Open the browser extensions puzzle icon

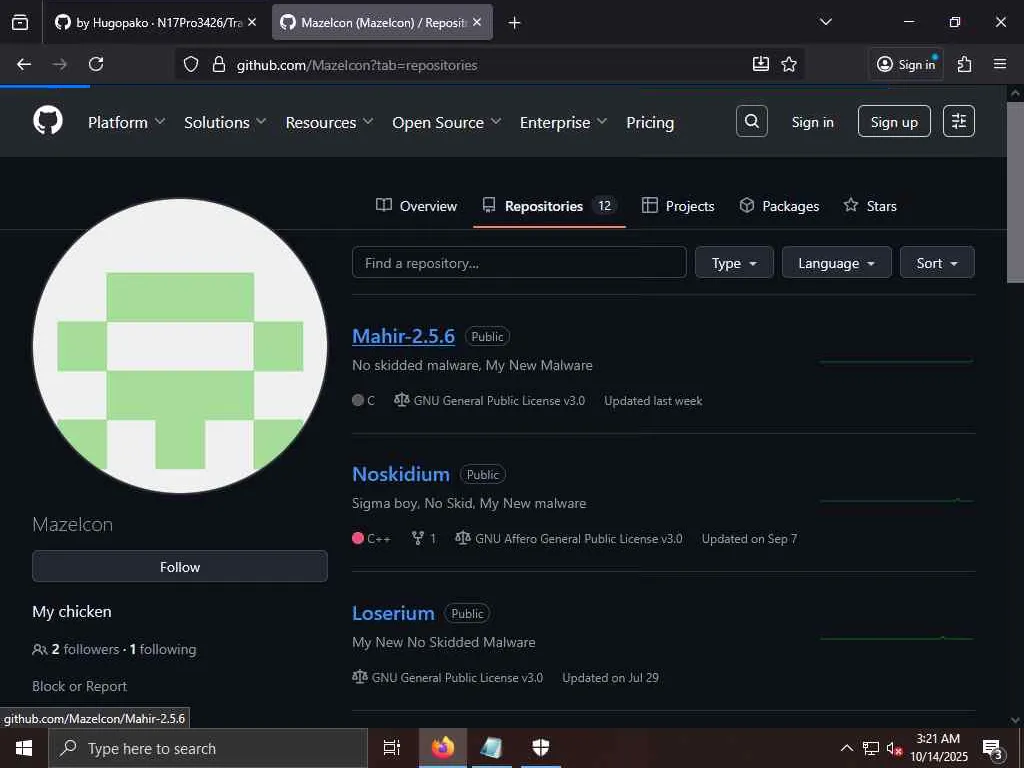pos(965,64)
